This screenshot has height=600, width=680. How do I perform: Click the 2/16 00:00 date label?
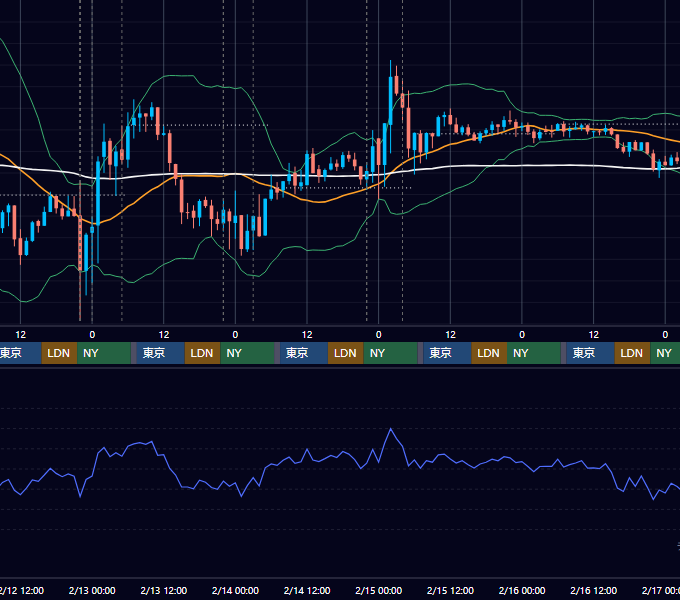(x=522, y=590)
